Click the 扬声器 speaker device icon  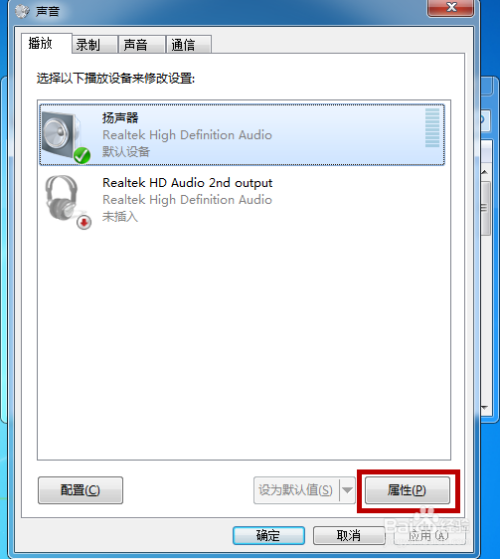pos(61,134)
